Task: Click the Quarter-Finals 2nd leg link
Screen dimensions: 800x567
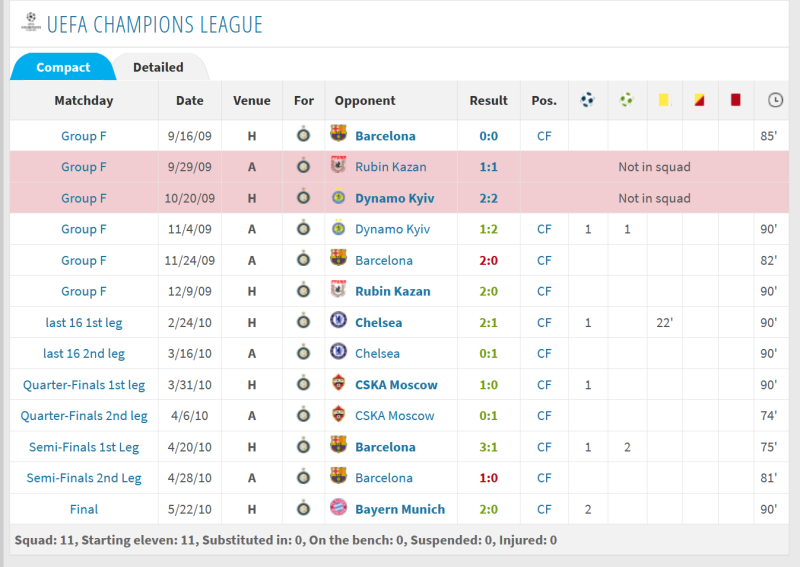Action: click(84, 416)
